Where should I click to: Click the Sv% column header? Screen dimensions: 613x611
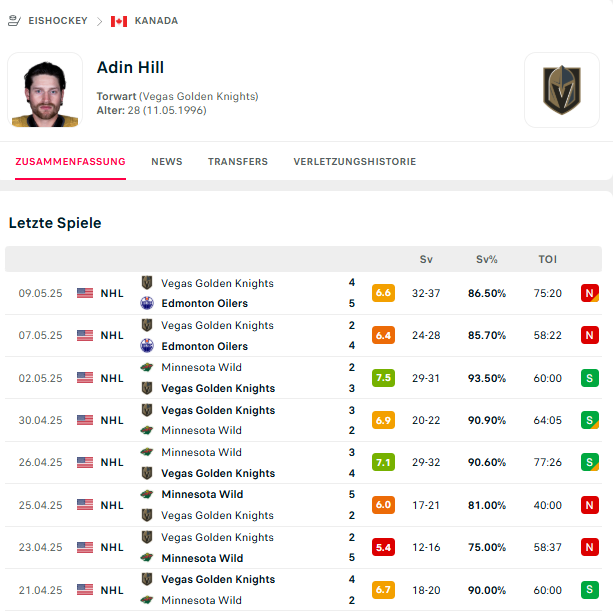[x=487, y=260]
